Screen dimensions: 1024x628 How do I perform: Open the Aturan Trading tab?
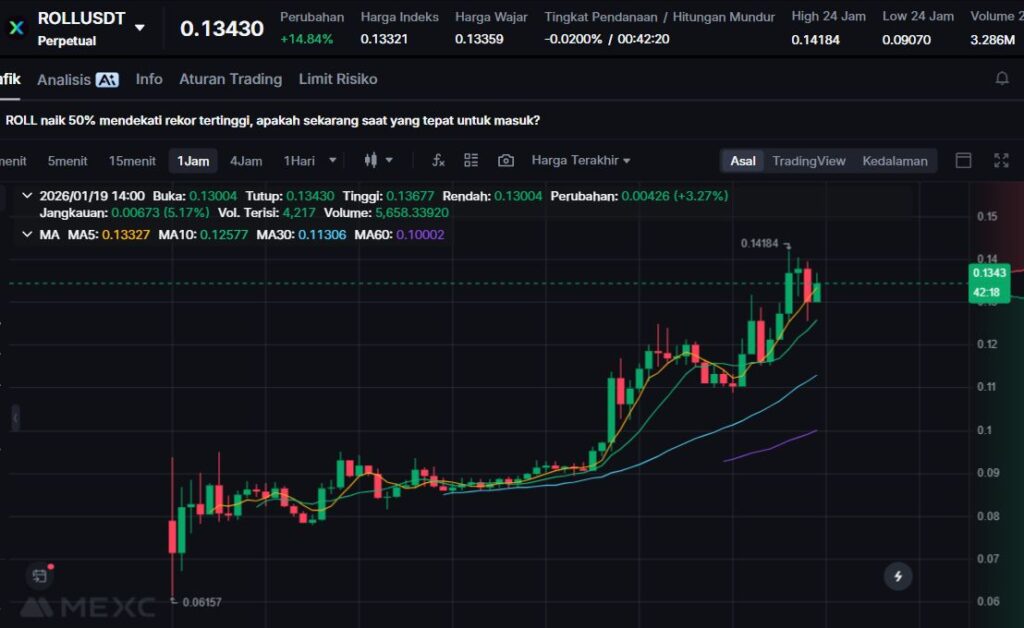(230, 79)
